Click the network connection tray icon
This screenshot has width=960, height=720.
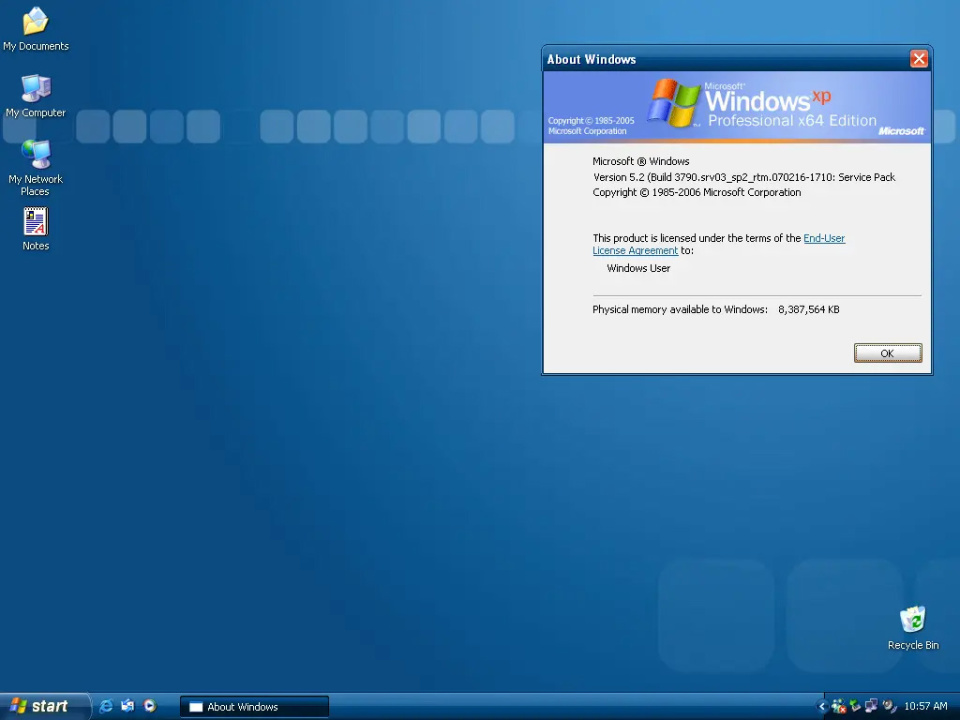coord(871,707)
